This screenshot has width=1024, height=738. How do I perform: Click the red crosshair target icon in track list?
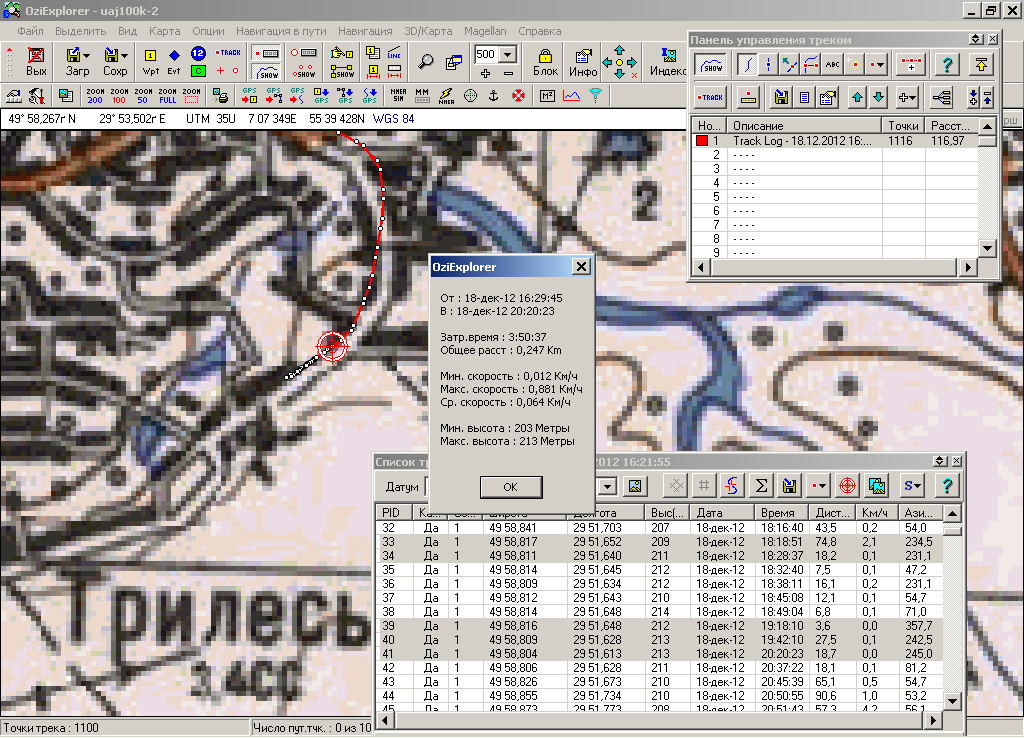tap(847, 486)
